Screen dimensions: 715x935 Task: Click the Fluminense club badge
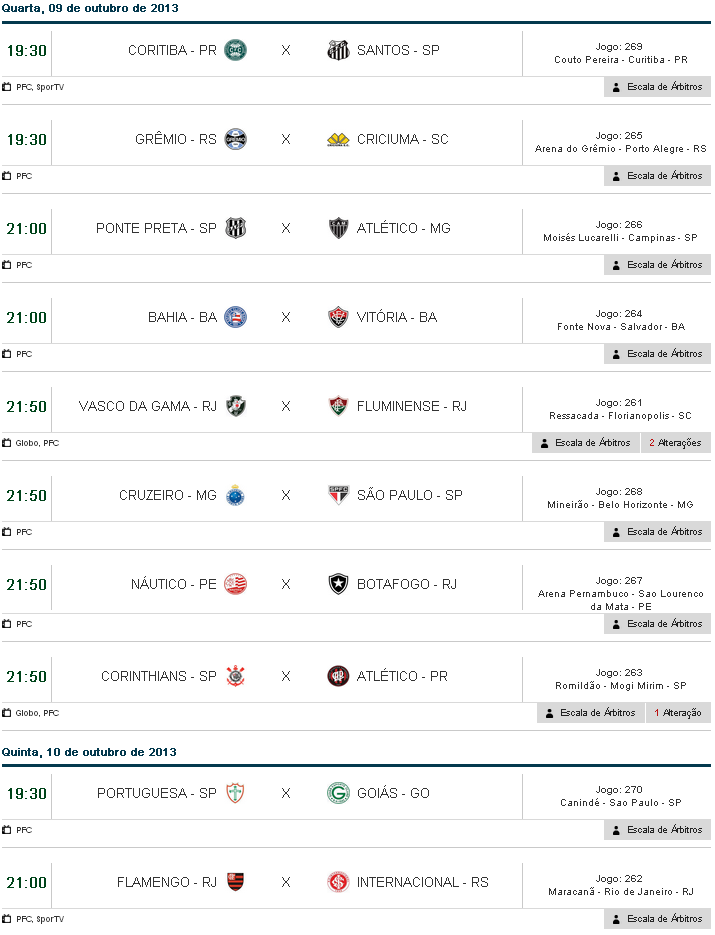[x=339, y=406]
